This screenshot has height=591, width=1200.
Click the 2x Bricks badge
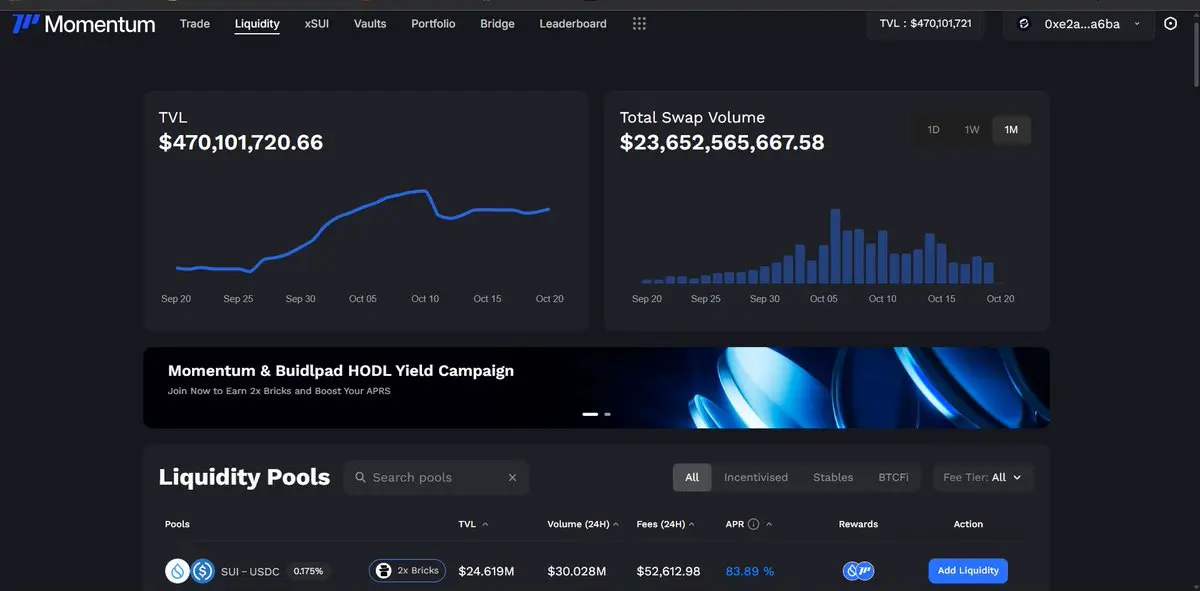pos(405,571)
